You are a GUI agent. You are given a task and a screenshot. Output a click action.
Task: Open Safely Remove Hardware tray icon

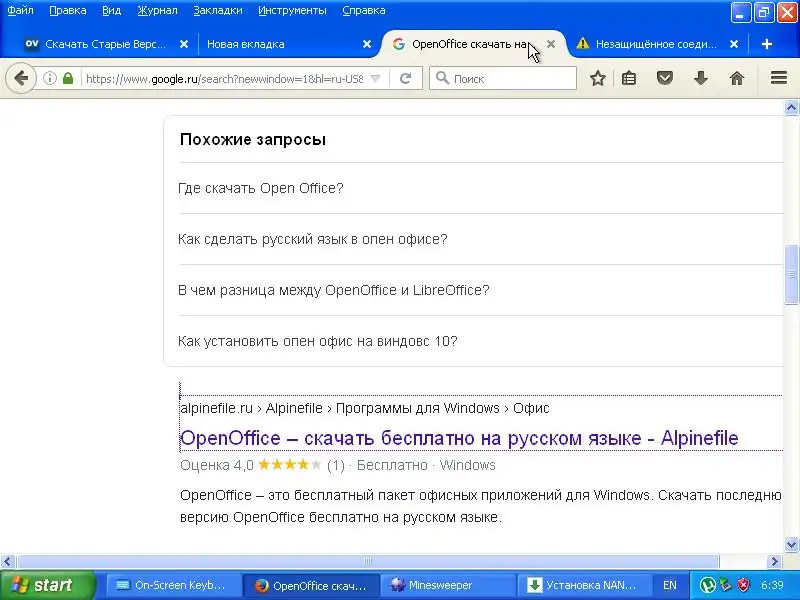pos(726,585)
